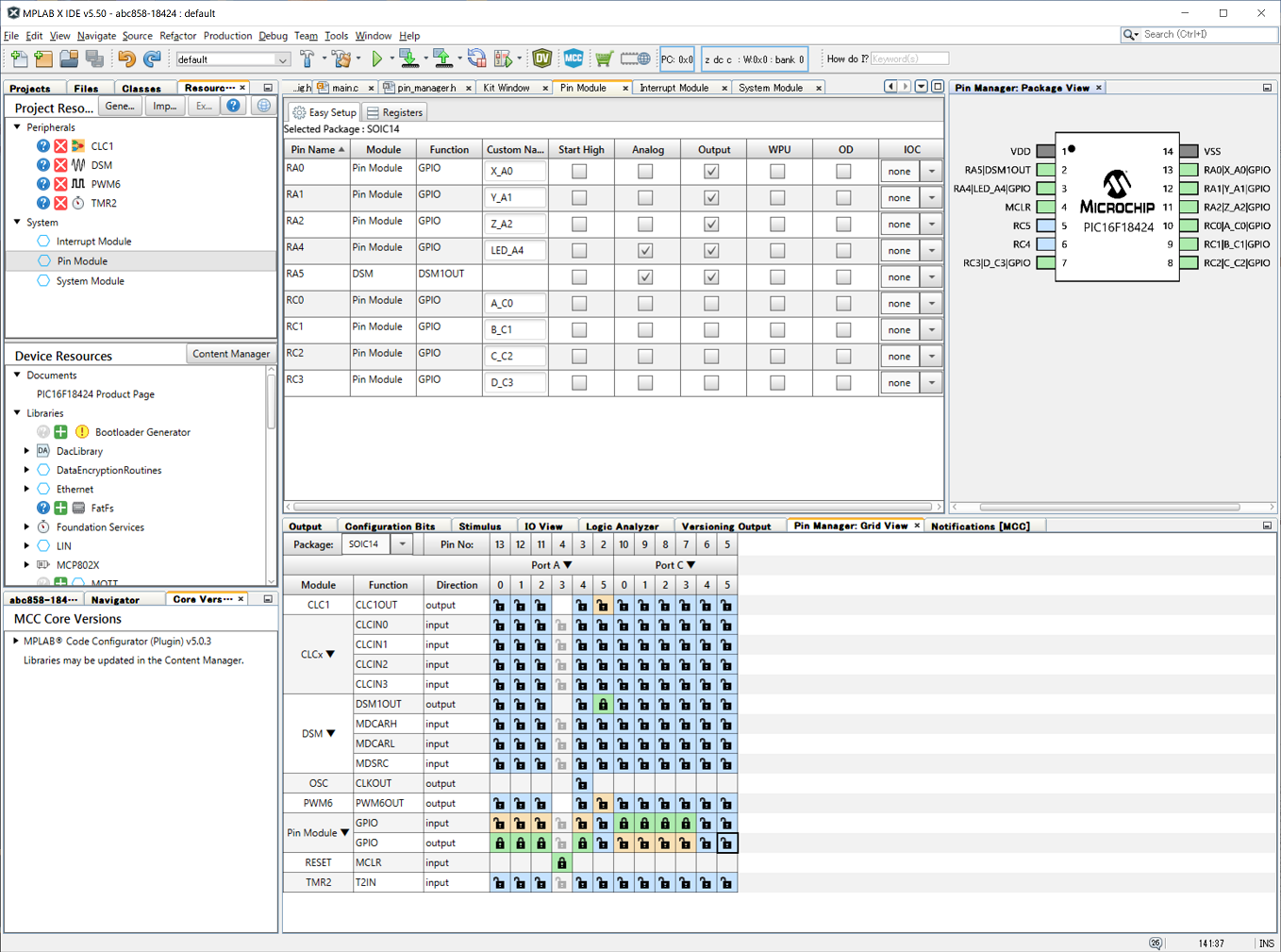This screenshot has height=952, width=1281.
Task: Click the Registers button
Action: (x=395, y=112)
